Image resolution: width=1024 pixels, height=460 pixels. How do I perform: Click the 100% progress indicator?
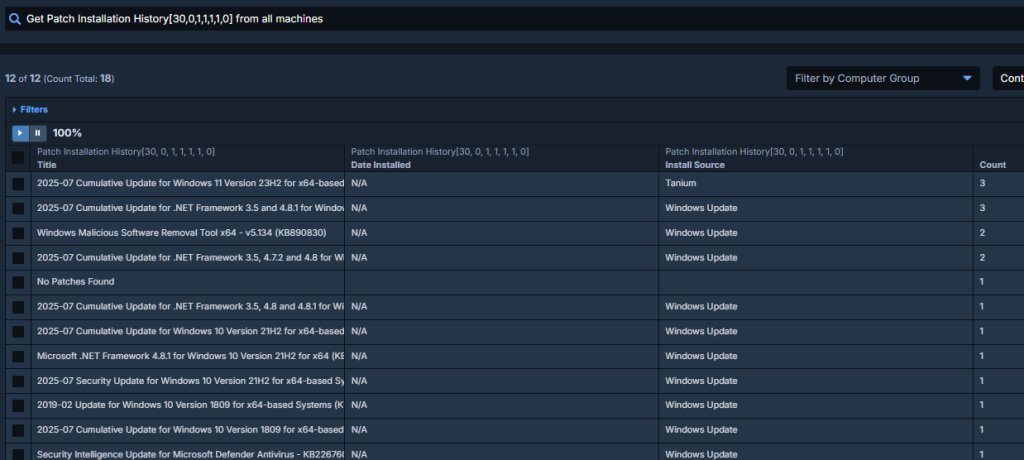click(x=67, y=133)
